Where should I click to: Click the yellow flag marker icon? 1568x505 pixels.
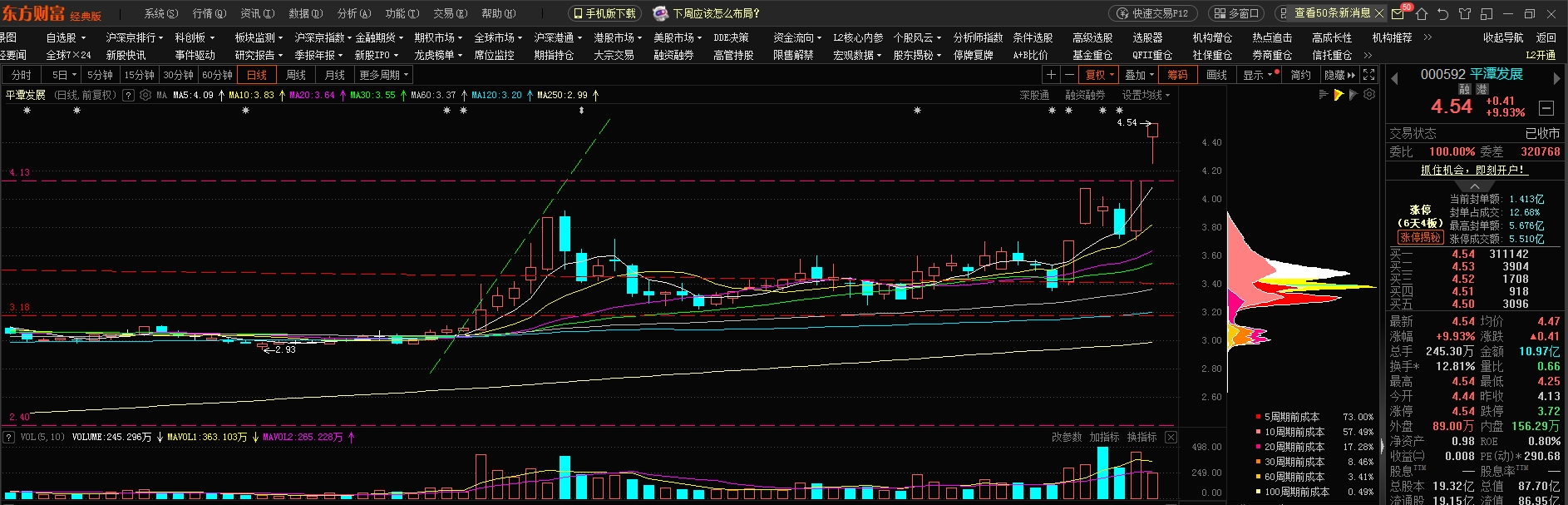click(x=1339, y=95)
